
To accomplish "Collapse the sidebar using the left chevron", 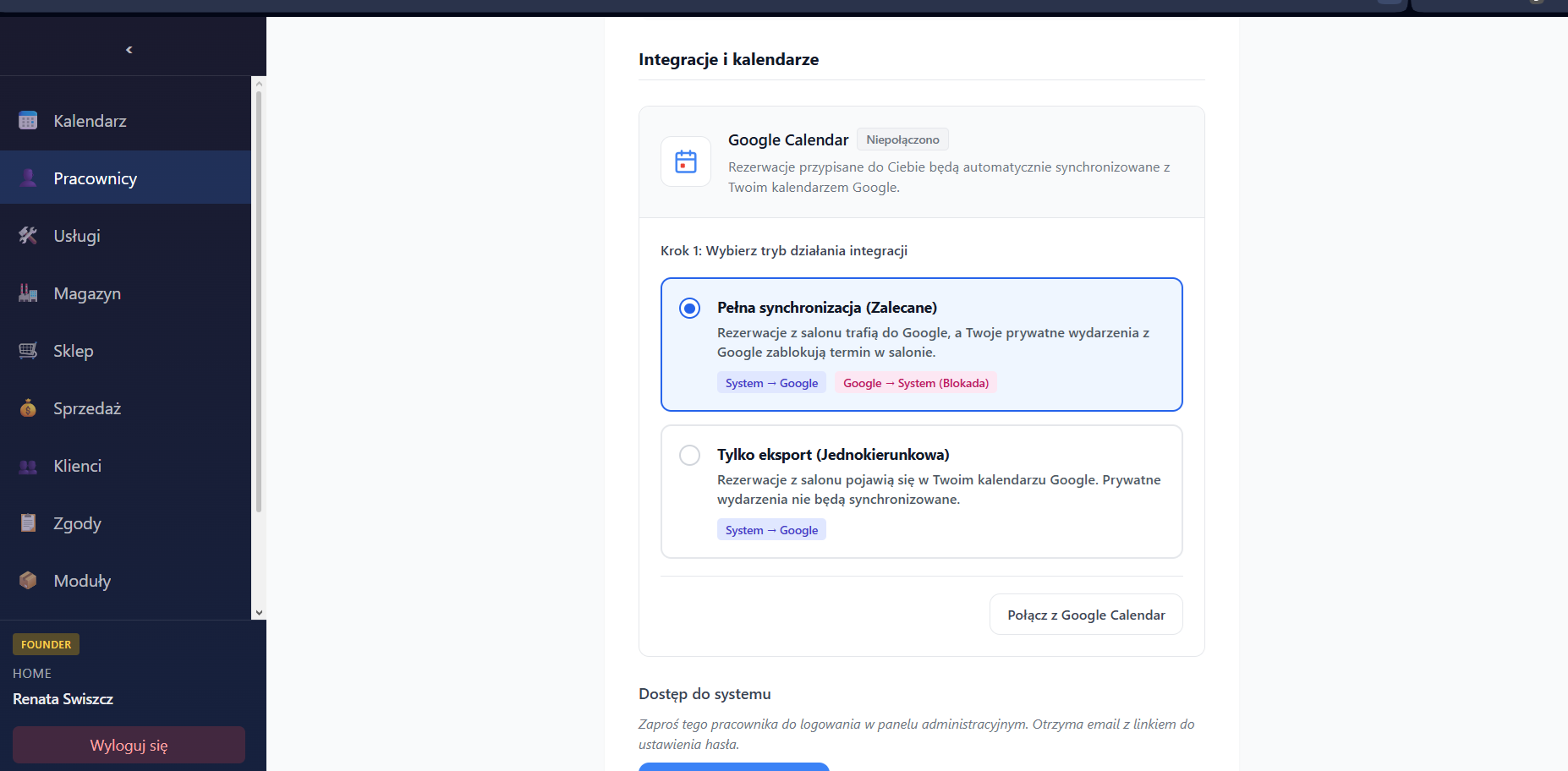I will [x=129, y=49].
